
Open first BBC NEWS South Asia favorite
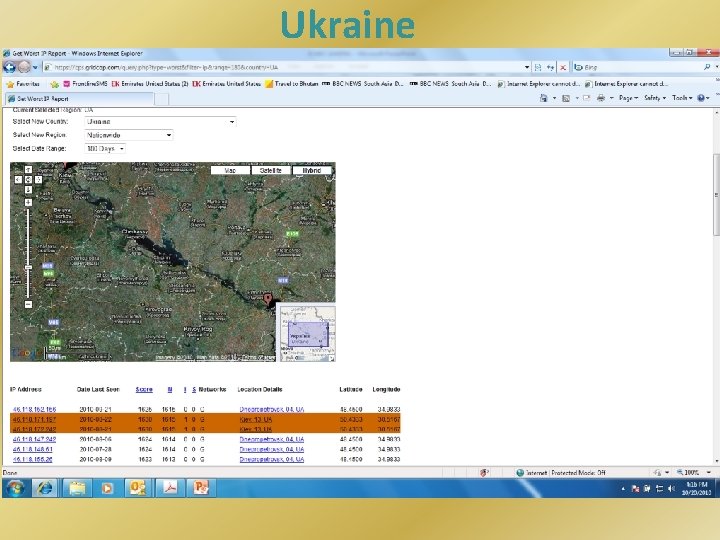point(363,84)
